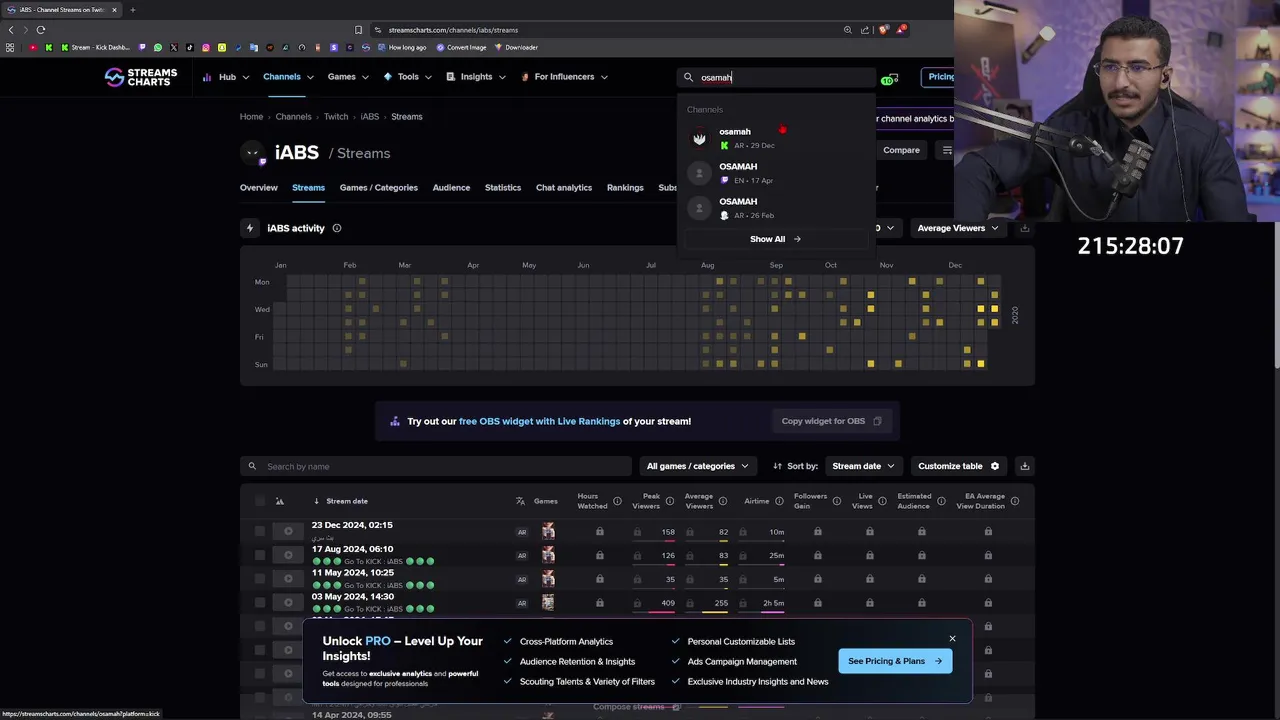This screenshot has height=720, width=1280.
Task: Reload the page with refresh icon
Action: point(40,30)
